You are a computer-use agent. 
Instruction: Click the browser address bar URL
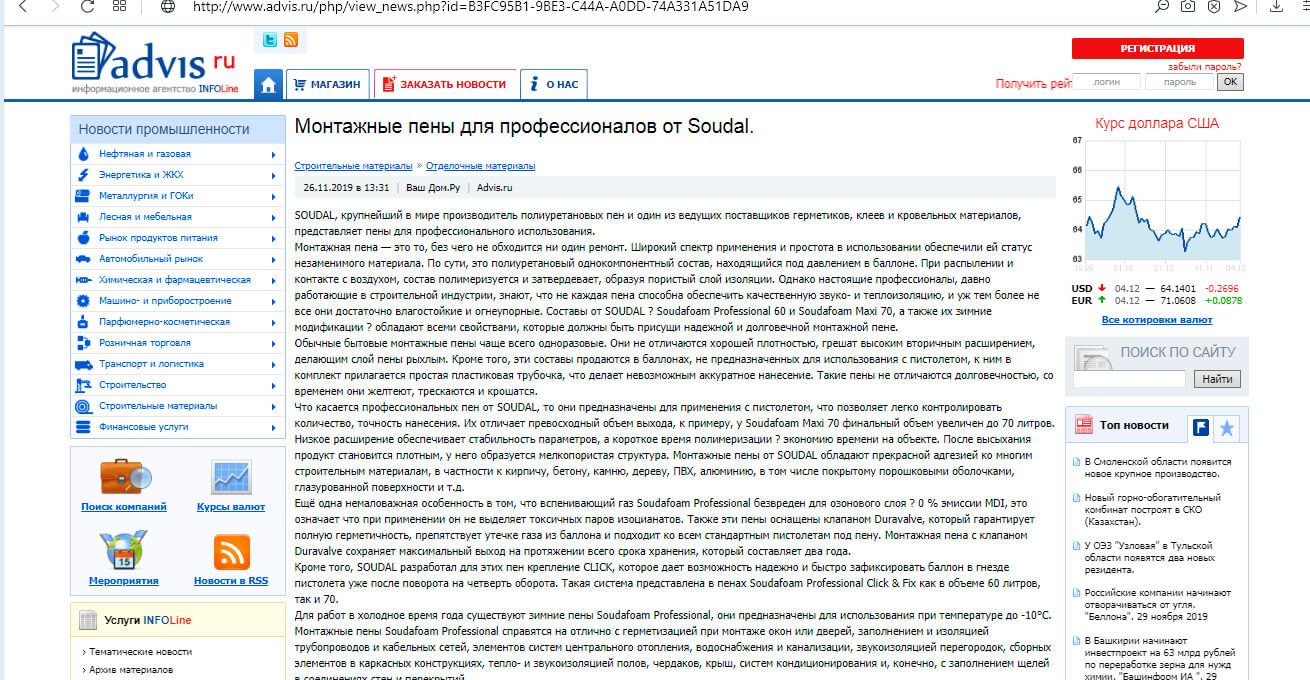[470, 6]
